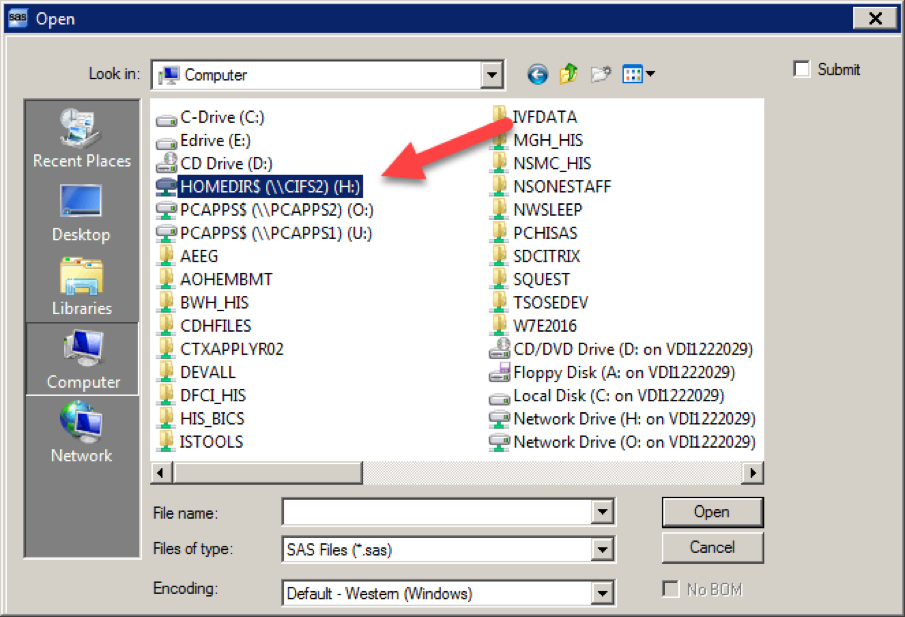This screenshot has height=617, width=905.
Task: Select the SDCITRIX folder
Action: (x=536, y=256)
